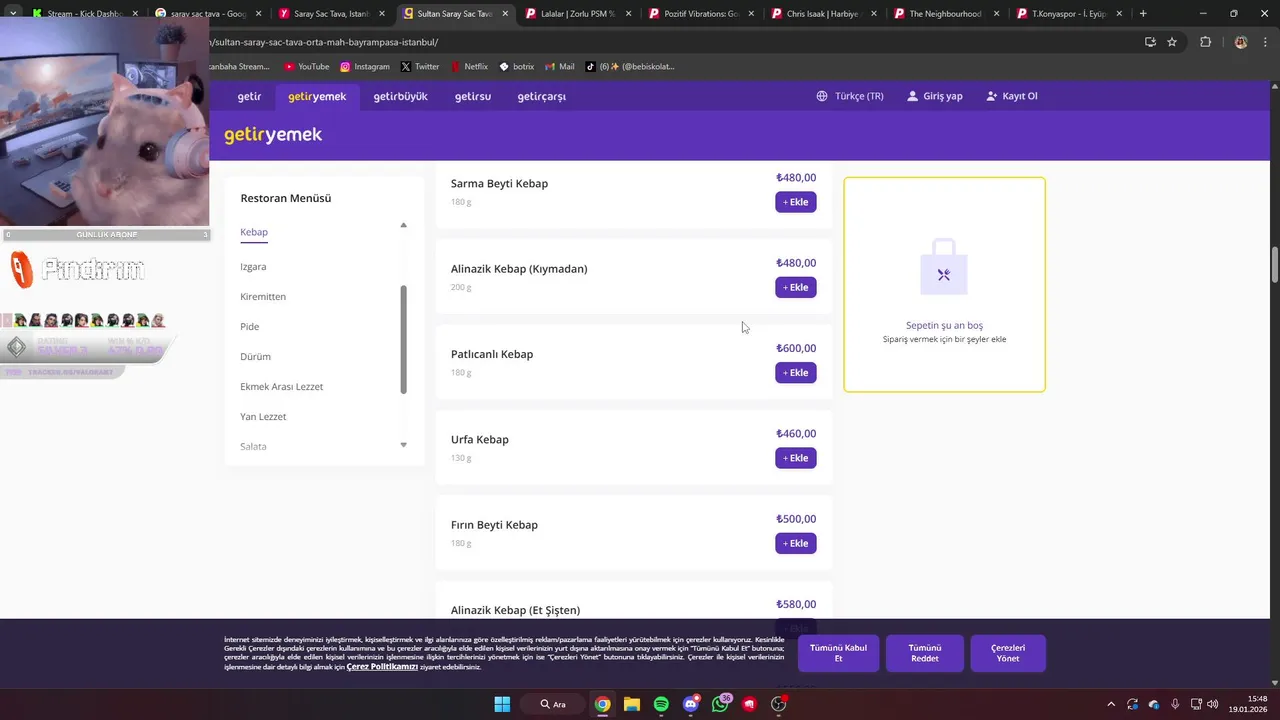Click the menu list scroll-up arrow
The width and height of the screenshot is (1280, 720).
404,225
